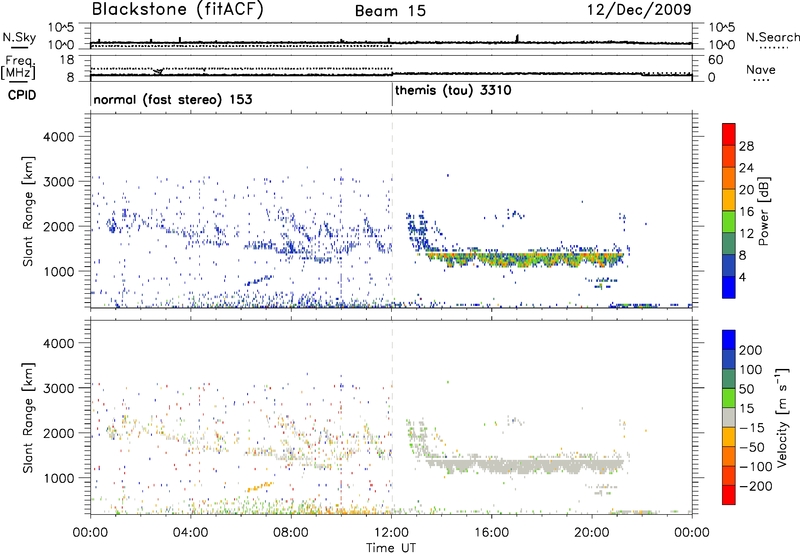Click the 'Velocity [m s⁻¹]' colorbar label

(x=781, y=417)
